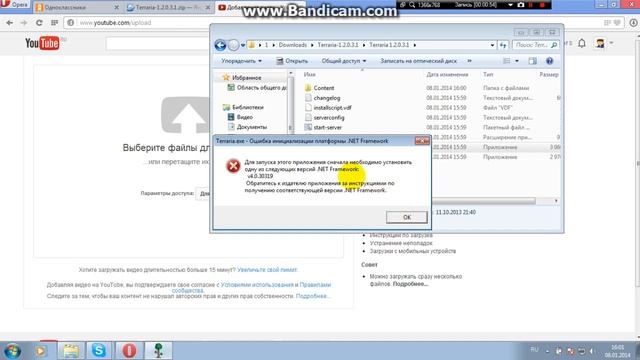Image resolution: width=640 pixels, height=360 pixels.
Task: Show more Explorer toolbar commands chevron
Action: [469, 61]
